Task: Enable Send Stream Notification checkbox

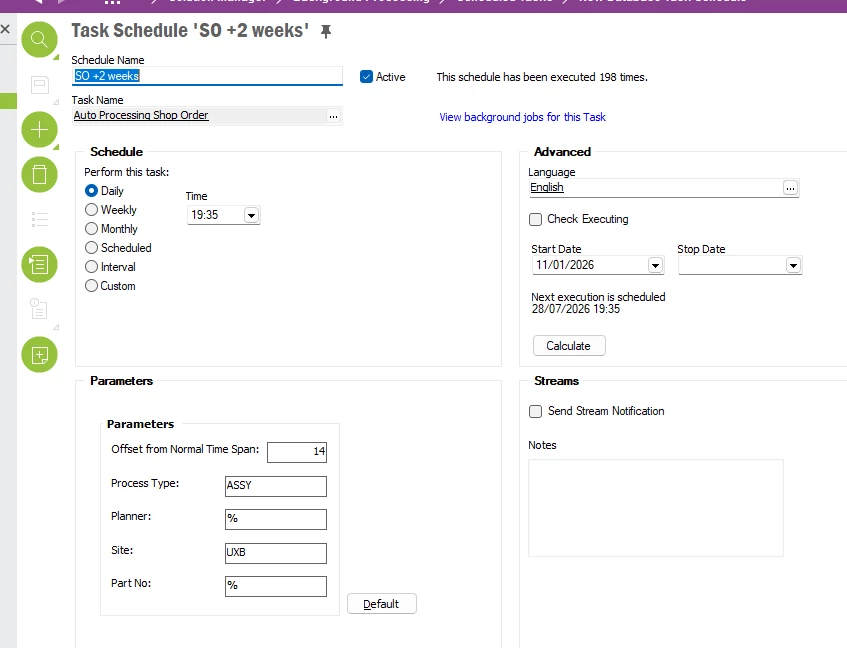Action: pyautogui.click(x=535, y=411)
